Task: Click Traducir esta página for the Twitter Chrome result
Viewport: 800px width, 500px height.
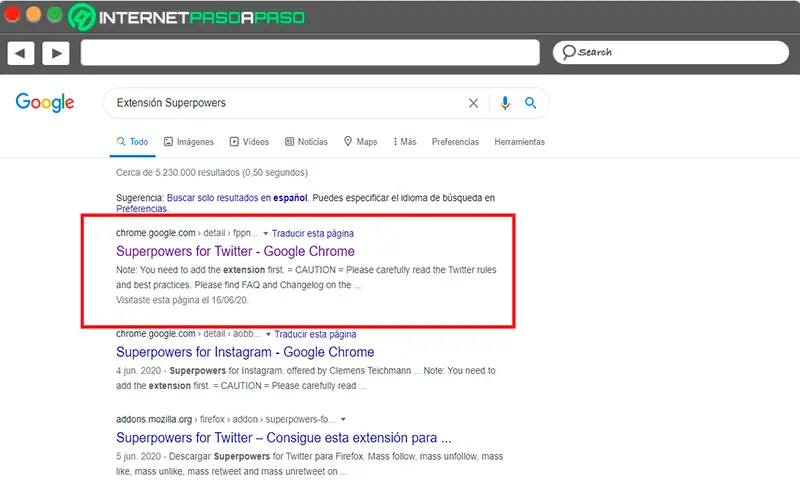Action: [x=313, y=234]
